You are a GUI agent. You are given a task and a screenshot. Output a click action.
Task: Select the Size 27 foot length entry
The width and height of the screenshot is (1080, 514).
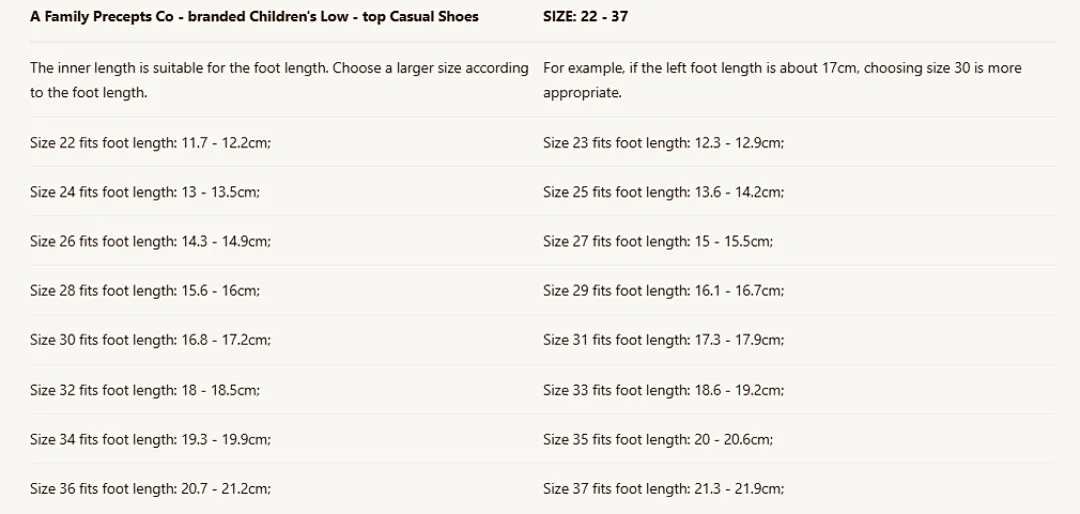click(x=658, y=241)
